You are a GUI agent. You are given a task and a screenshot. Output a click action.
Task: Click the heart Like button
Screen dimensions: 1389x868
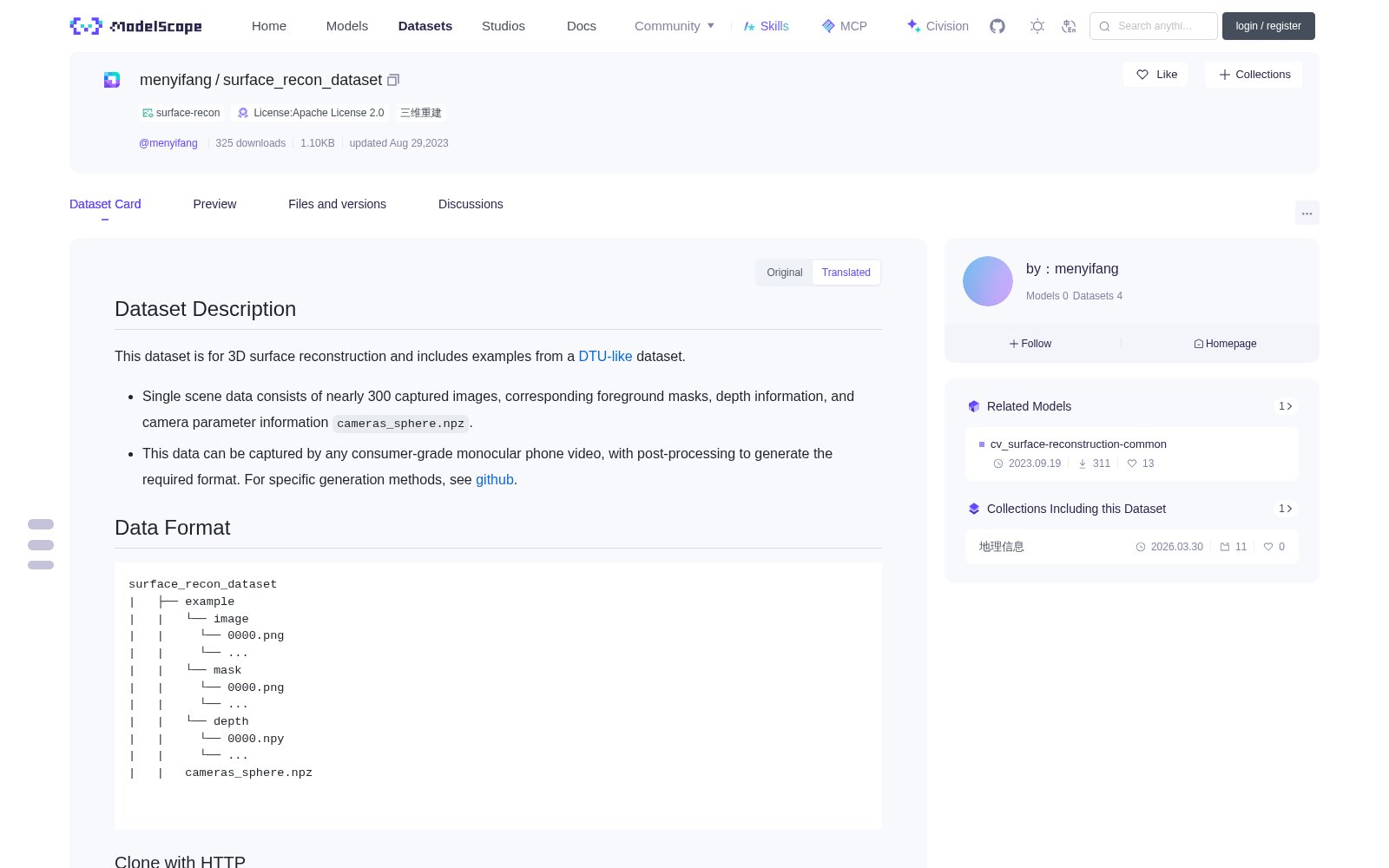pos(1155,75)
